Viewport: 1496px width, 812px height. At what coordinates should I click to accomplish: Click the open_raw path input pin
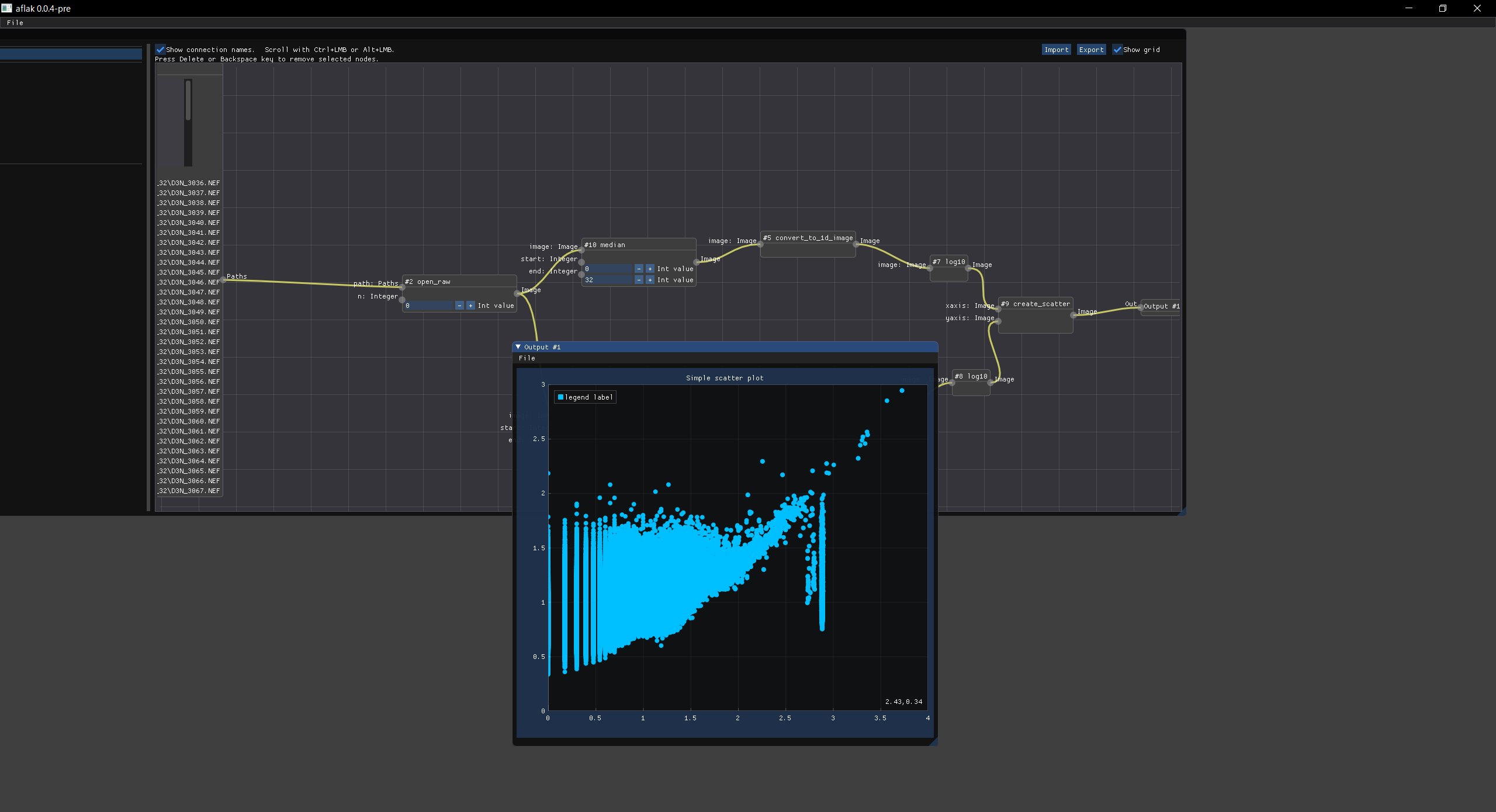[402, 287]
